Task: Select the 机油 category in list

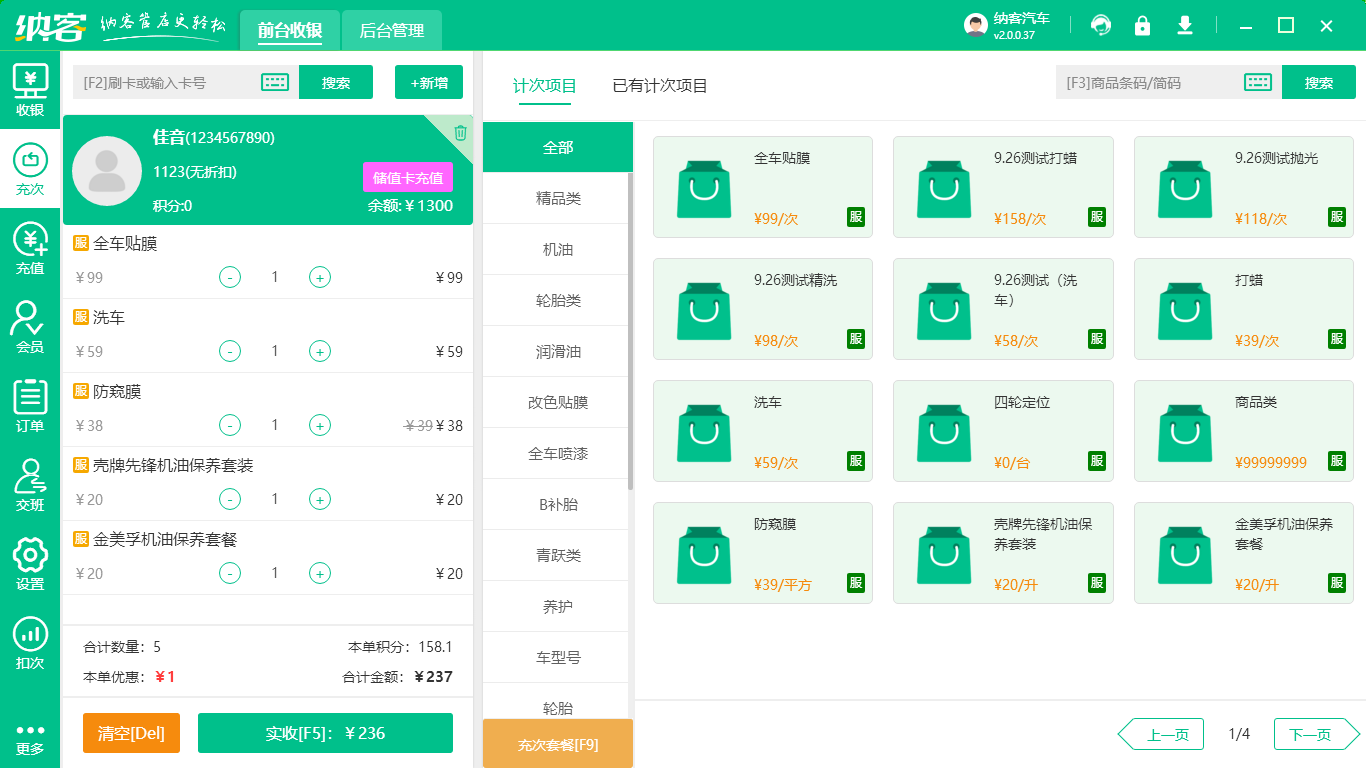Action: click(x=557, y=248)
